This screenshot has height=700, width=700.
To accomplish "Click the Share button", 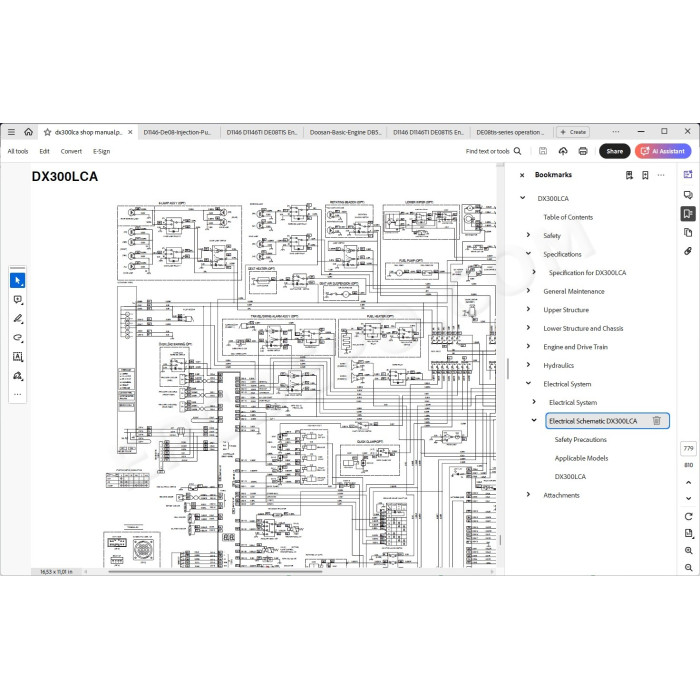I will (614, 151).
